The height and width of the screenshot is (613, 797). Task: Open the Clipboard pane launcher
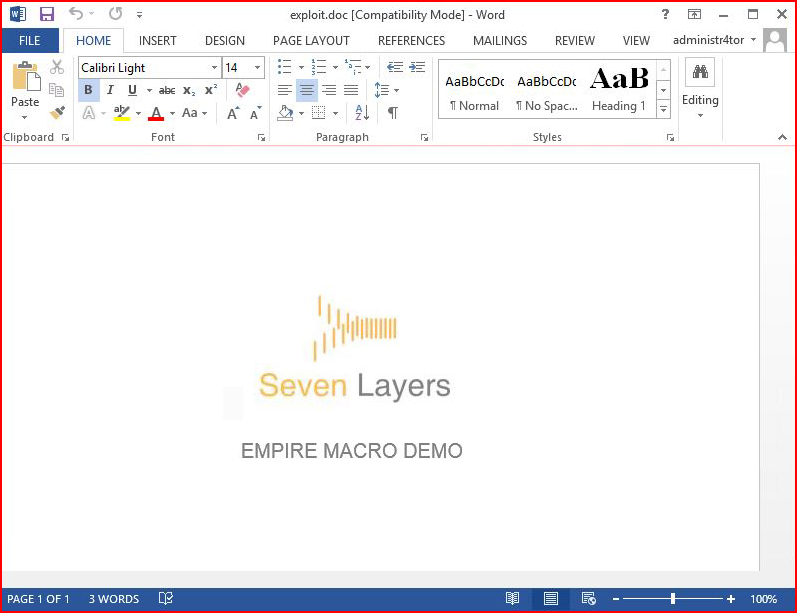click(x=66, y=137)
